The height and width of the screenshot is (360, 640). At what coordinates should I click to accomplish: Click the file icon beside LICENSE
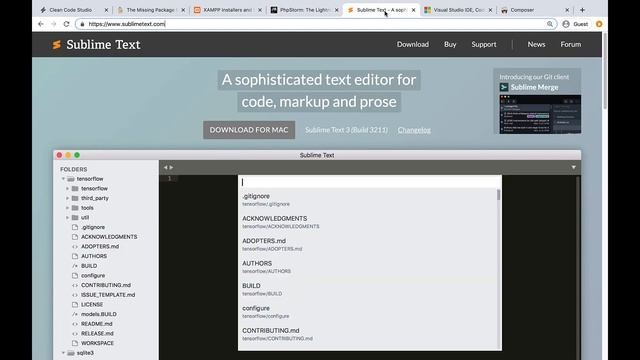click(x=75, y=304)
